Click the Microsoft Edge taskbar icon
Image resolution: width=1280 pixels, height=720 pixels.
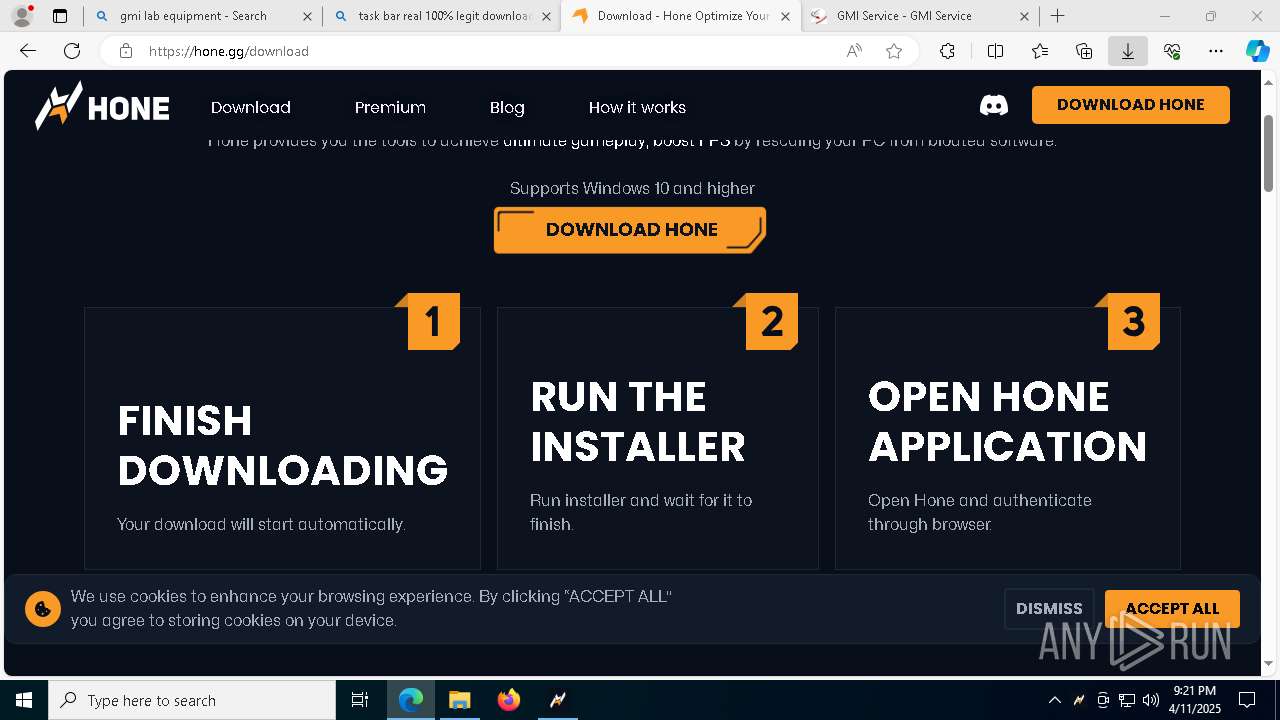coord(411,700)
